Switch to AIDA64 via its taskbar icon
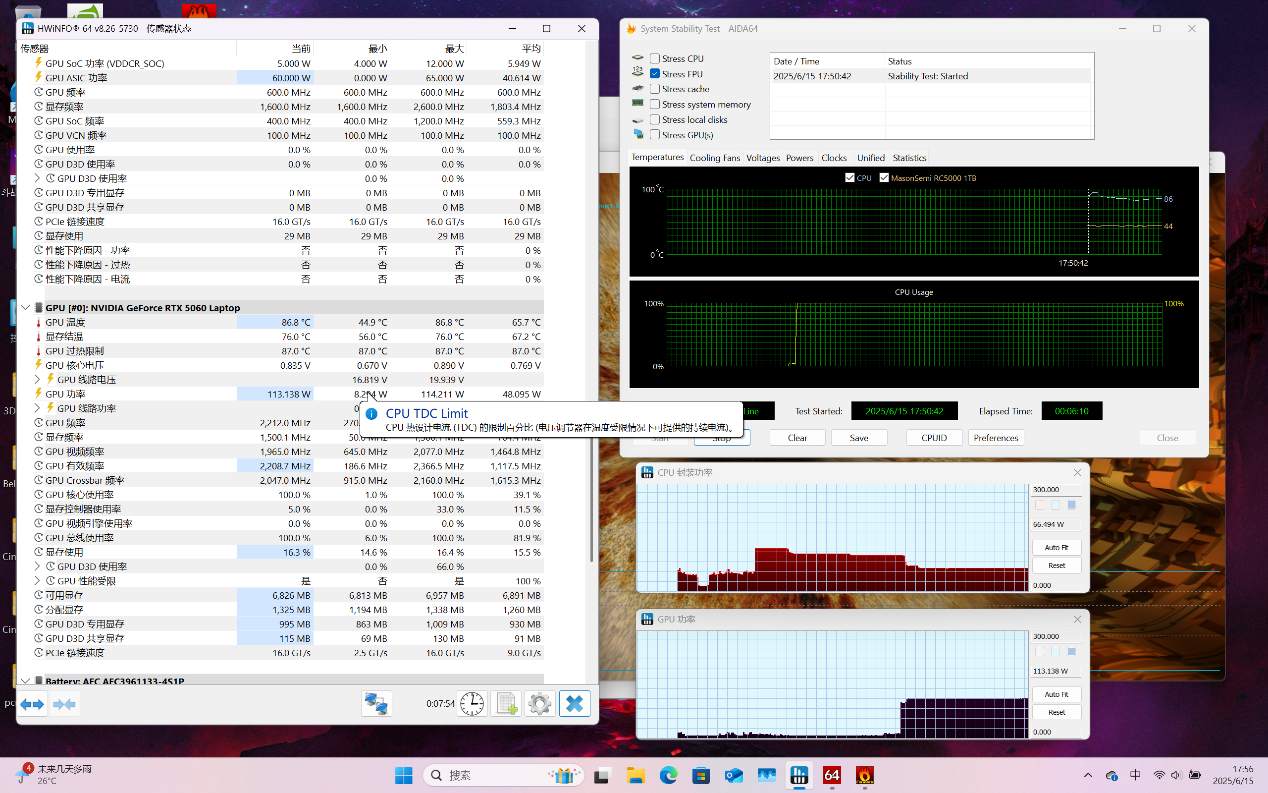The image size is (1268, 793). point(832,775)
